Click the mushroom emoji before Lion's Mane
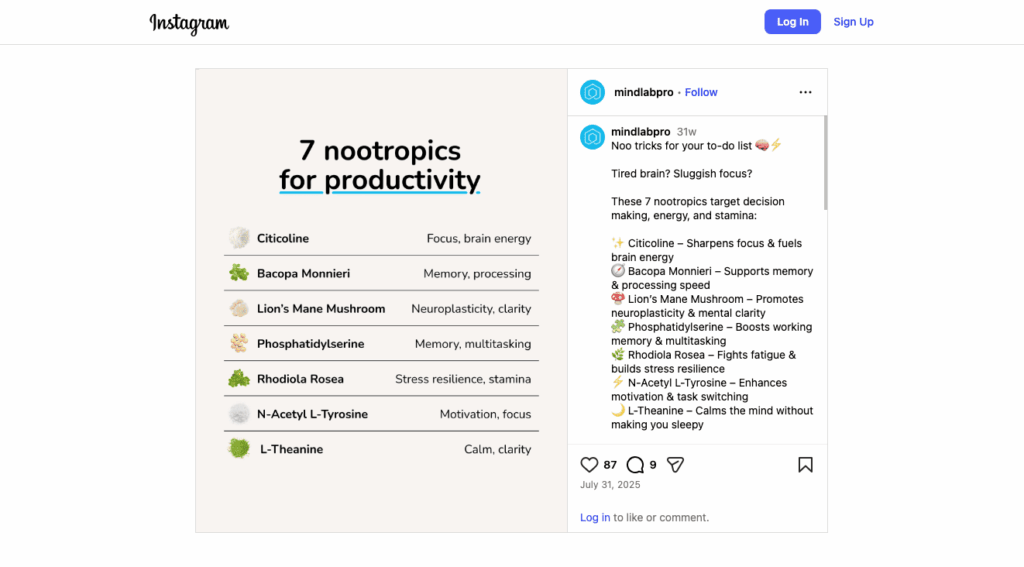Screen dimensions: 1024x567 coord(618,299)
